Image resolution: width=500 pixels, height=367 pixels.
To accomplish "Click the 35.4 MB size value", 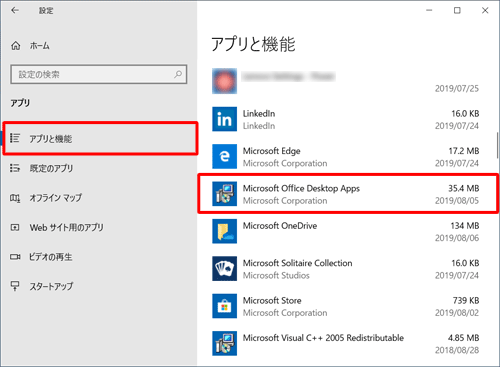I will click(463, 188).
